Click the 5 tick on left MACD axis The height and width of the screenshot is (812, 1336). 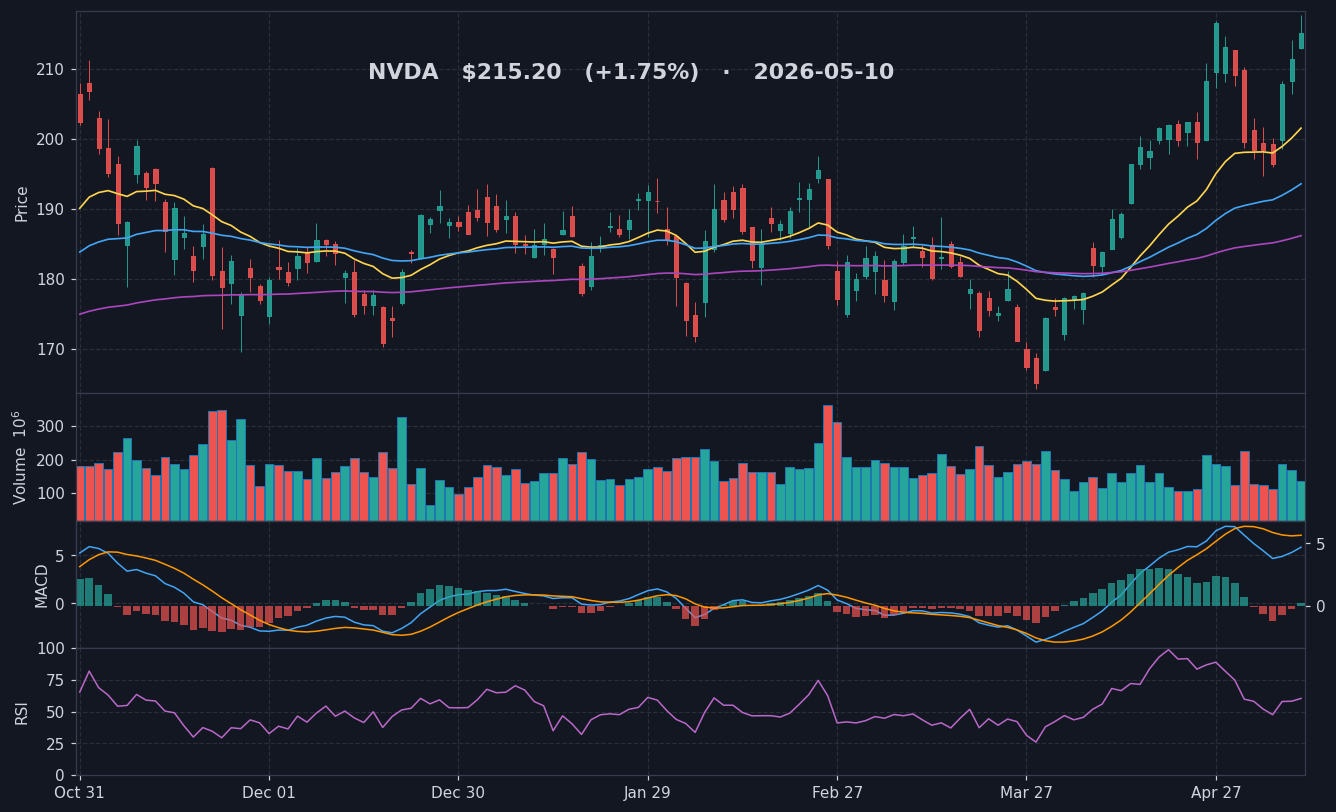coord(60,557)
